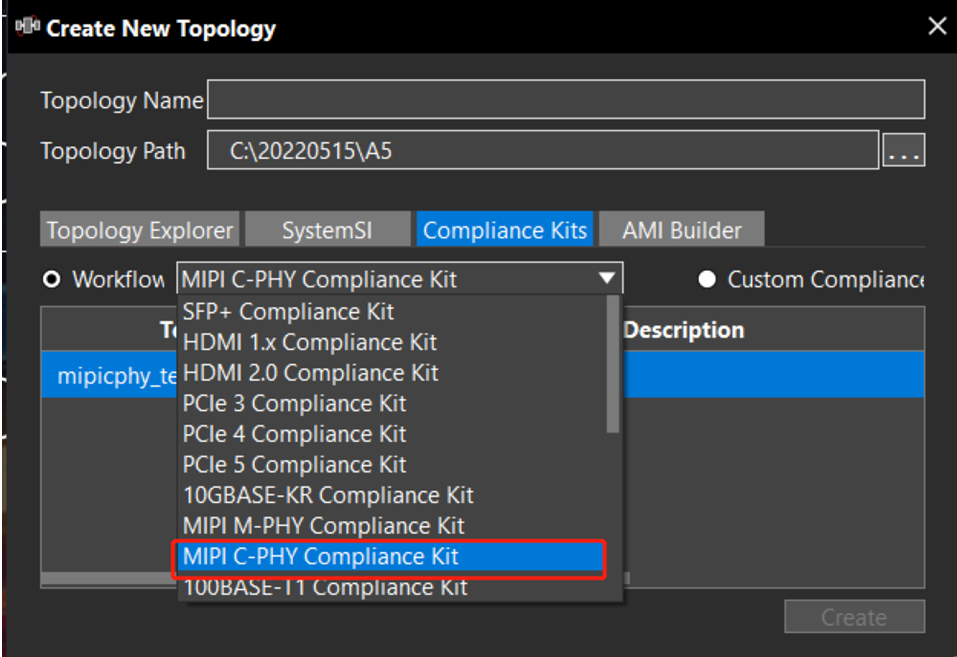This screenshot has width=957, height=657.
Task: Switch to the SystemSI tab
Action: tap(328, 230)
